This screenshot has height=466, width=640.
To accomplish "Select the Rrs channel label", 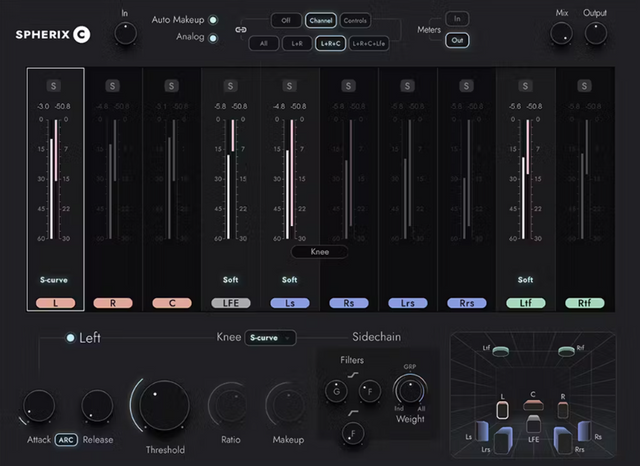I will pos(466,302).
